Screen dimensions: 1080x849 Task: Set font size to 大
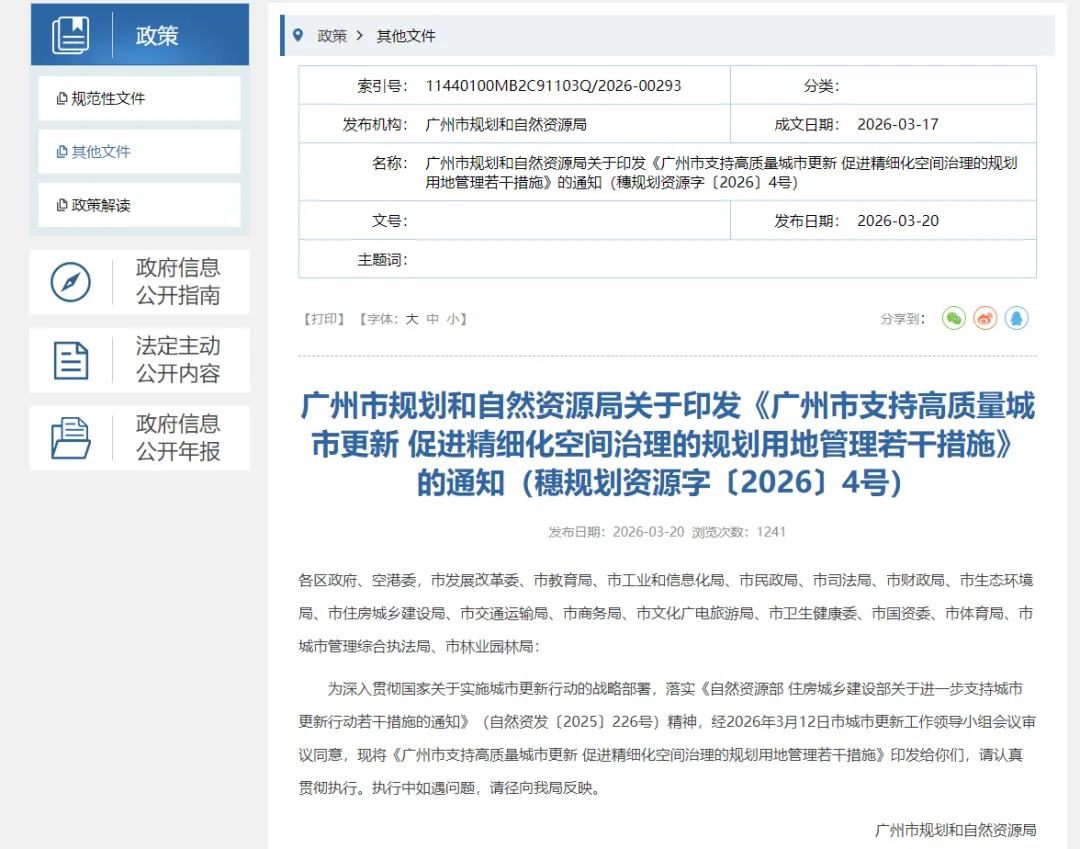pyautogui.click(x=413, y=318)
